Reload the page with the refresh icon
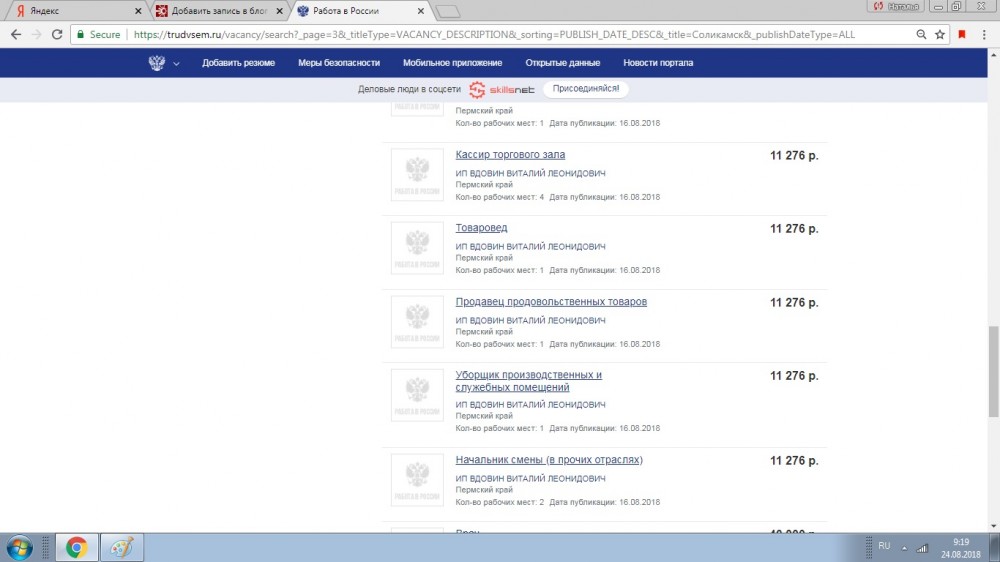 pos(59,34)
